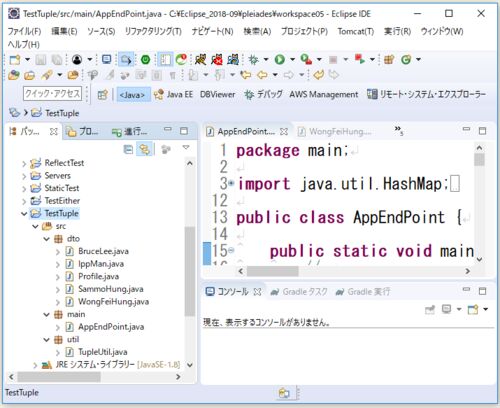Click the globe-folder icon in the second toolbar row
Viewport: 500px width, 408px height.
[14, 75]
